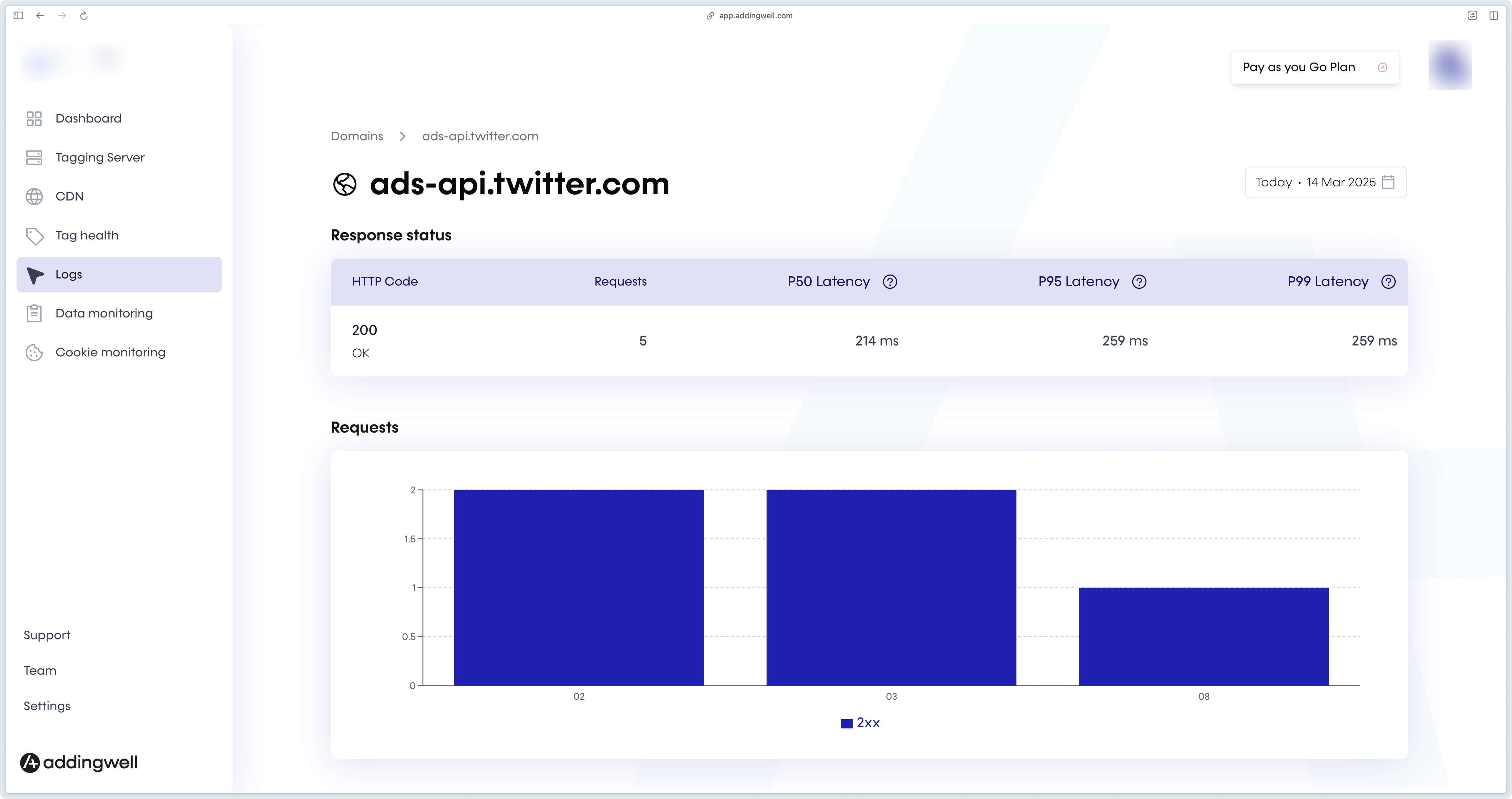Click the addingwell logo at bottom
The image size is (1512, 799).
coord(79,763)
